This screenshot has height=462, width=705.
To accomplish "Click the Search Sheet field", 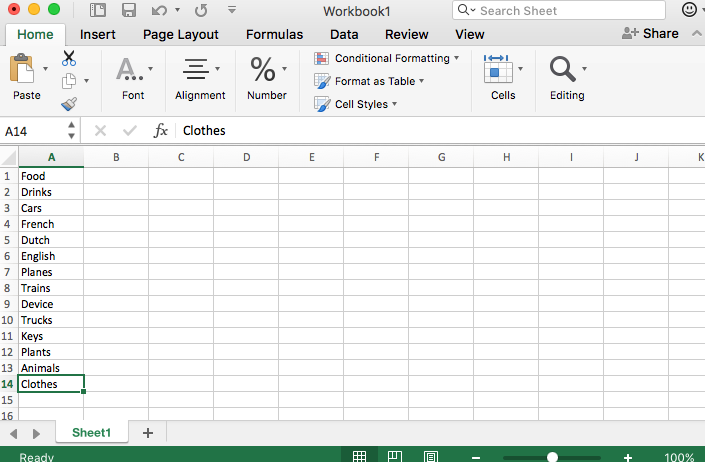I will tap(559, 10).
